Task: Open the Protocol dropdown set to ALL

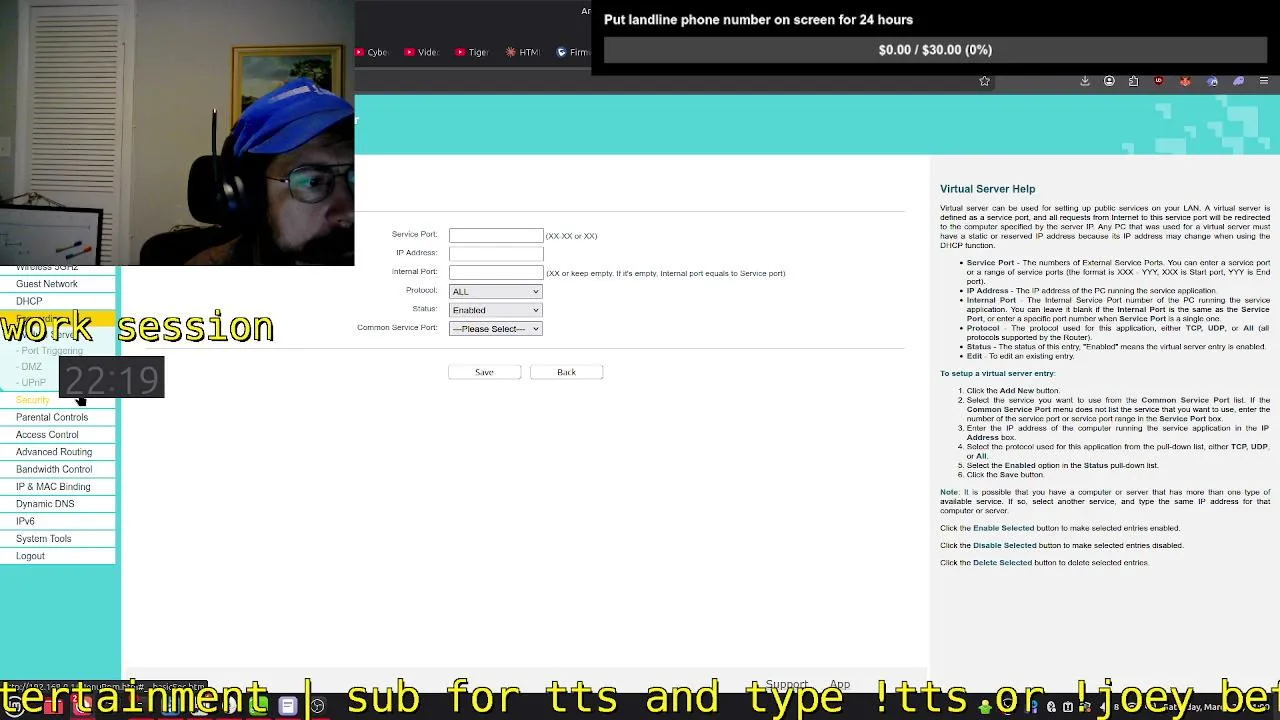Action: [x=495, y=291]
